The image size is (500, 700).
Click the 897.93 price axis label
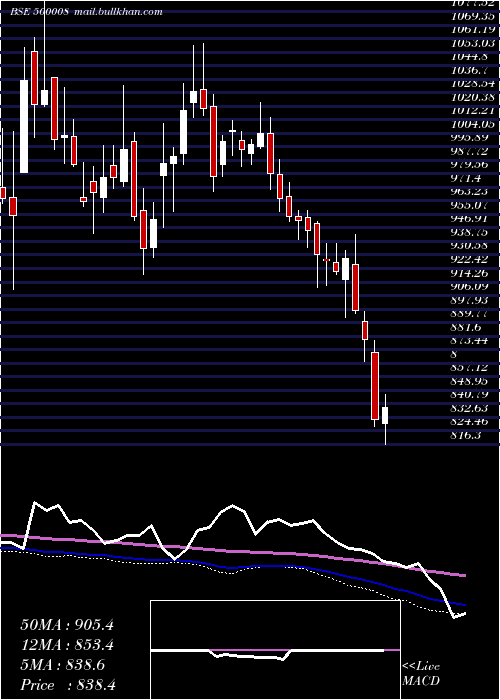[471, 300]
